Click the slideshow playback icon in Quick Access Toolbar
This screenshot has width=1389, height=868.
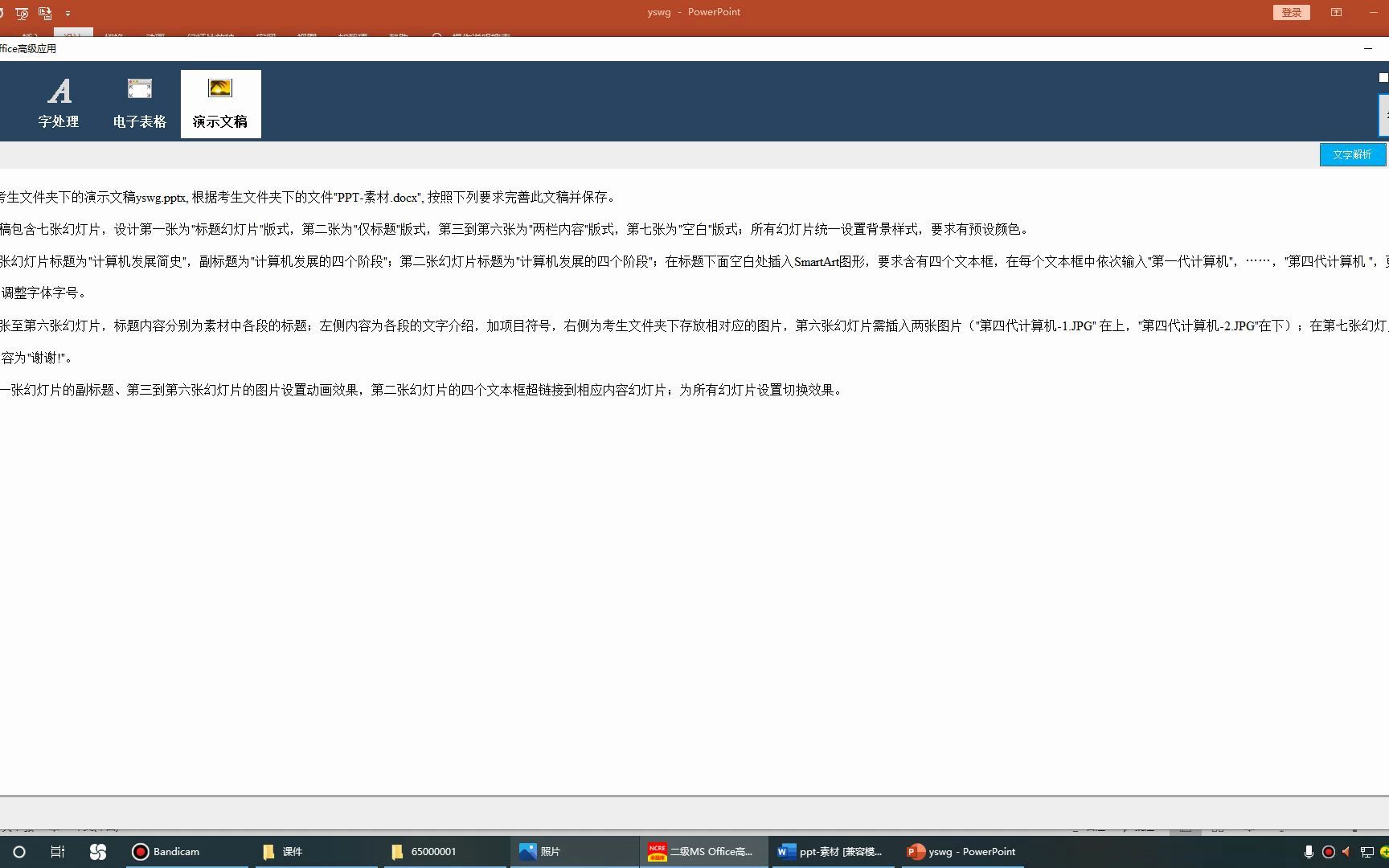23,13
